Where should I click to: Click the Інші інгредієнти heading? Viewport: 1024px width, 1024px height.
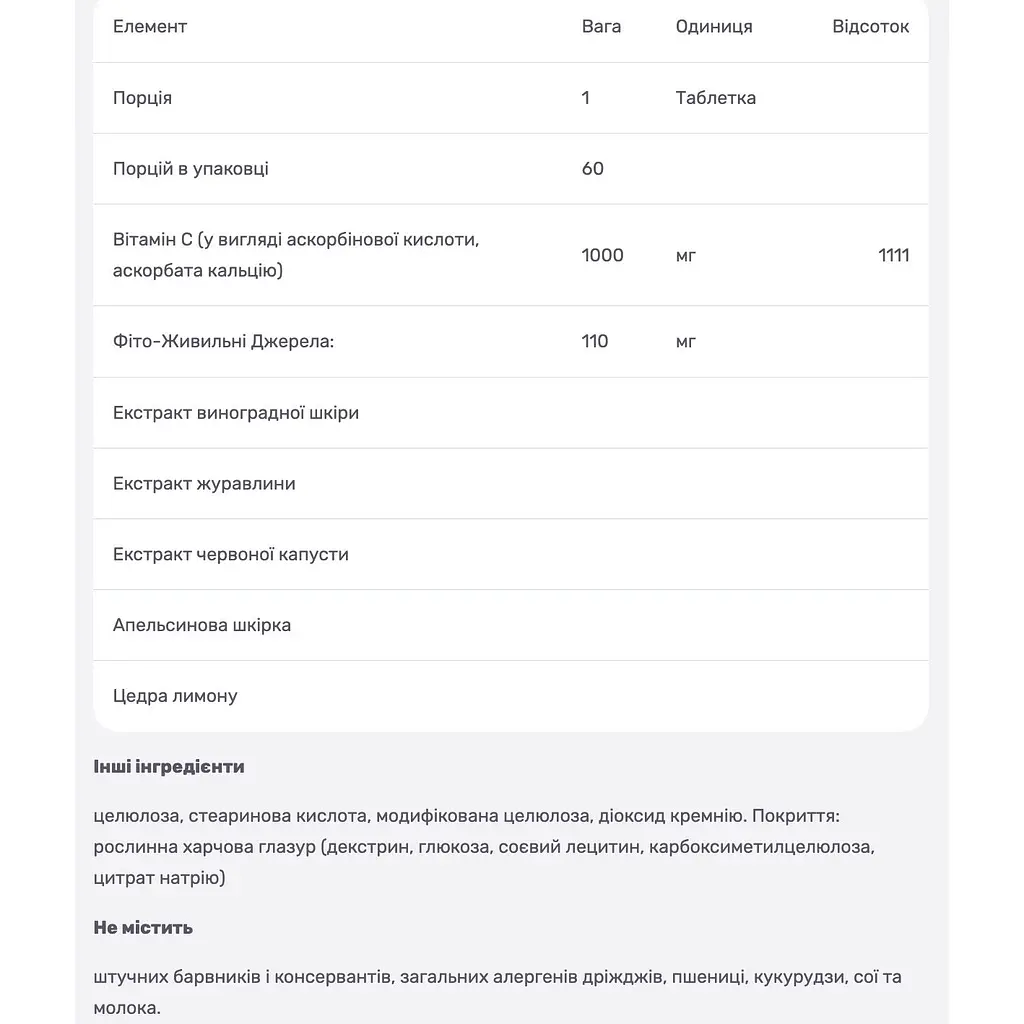click(x=169, y=767)
